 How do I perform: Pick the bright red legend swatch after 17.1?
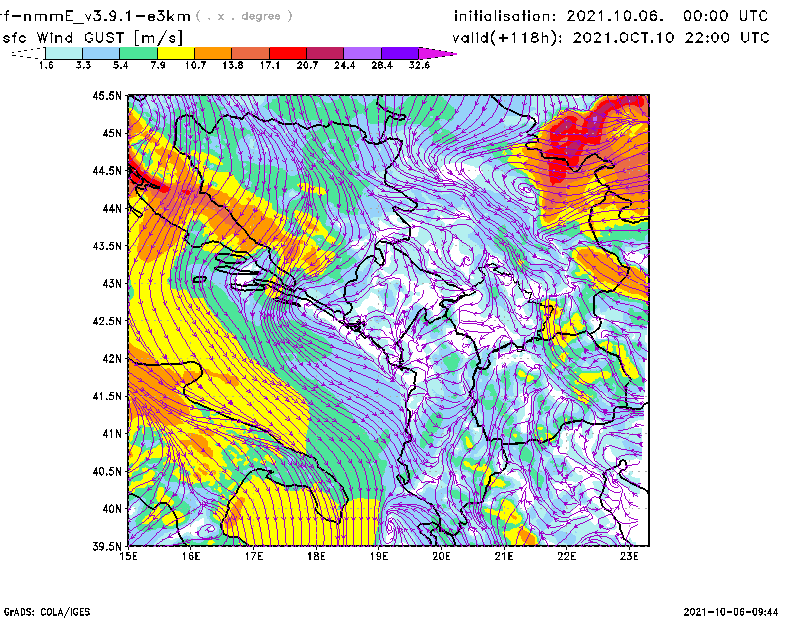288,53
